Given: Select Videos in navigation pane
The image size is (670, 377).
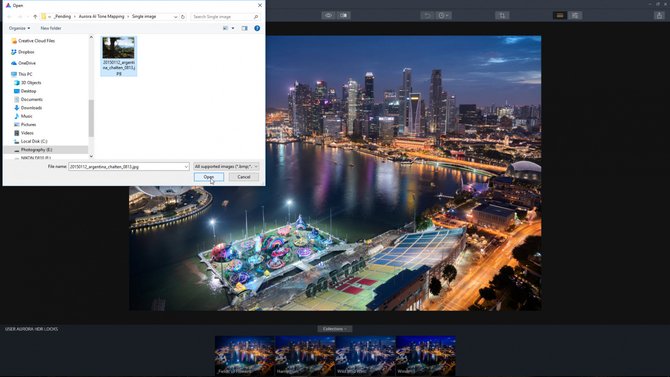Looking at the screenshot, I should point(24,133).
